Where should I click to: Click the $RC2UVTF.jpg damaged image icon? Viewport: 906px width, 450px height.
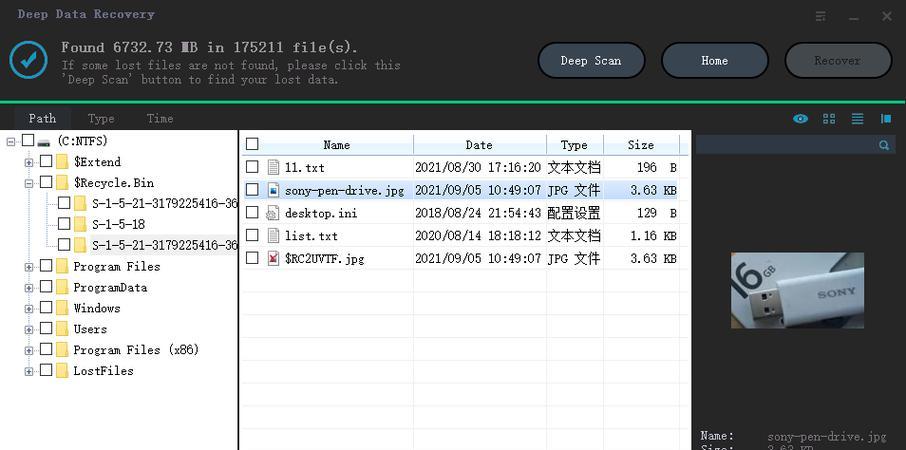tap(273, 258)
